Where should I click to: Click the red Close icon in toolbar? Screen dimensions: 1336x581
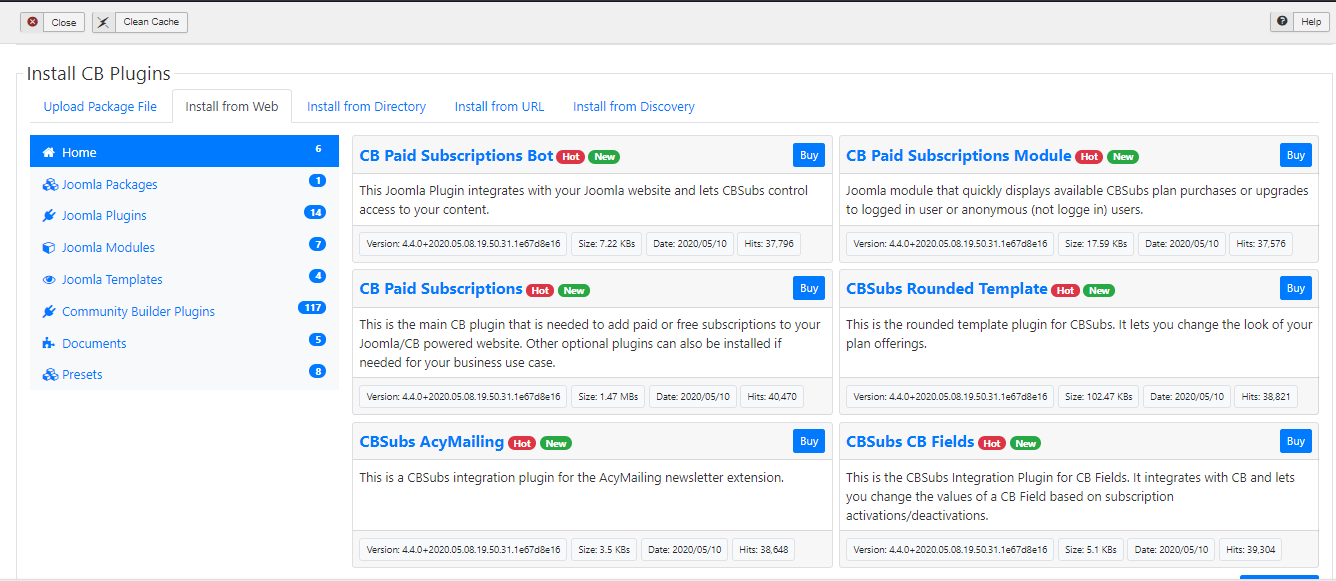coord(33,22)
